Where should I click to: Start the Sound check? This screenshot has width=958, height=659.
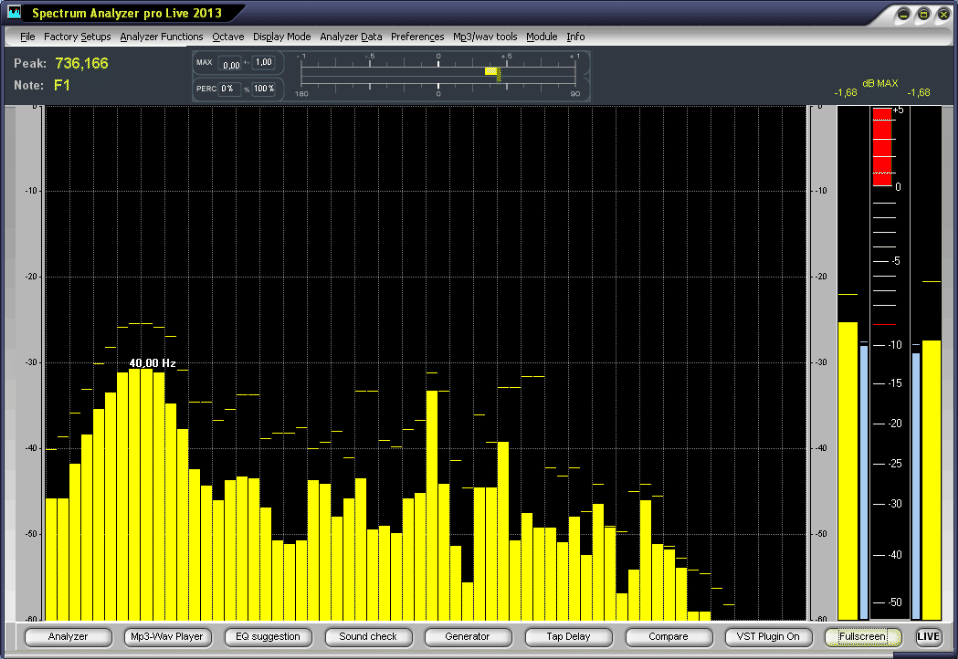[368, 636]
